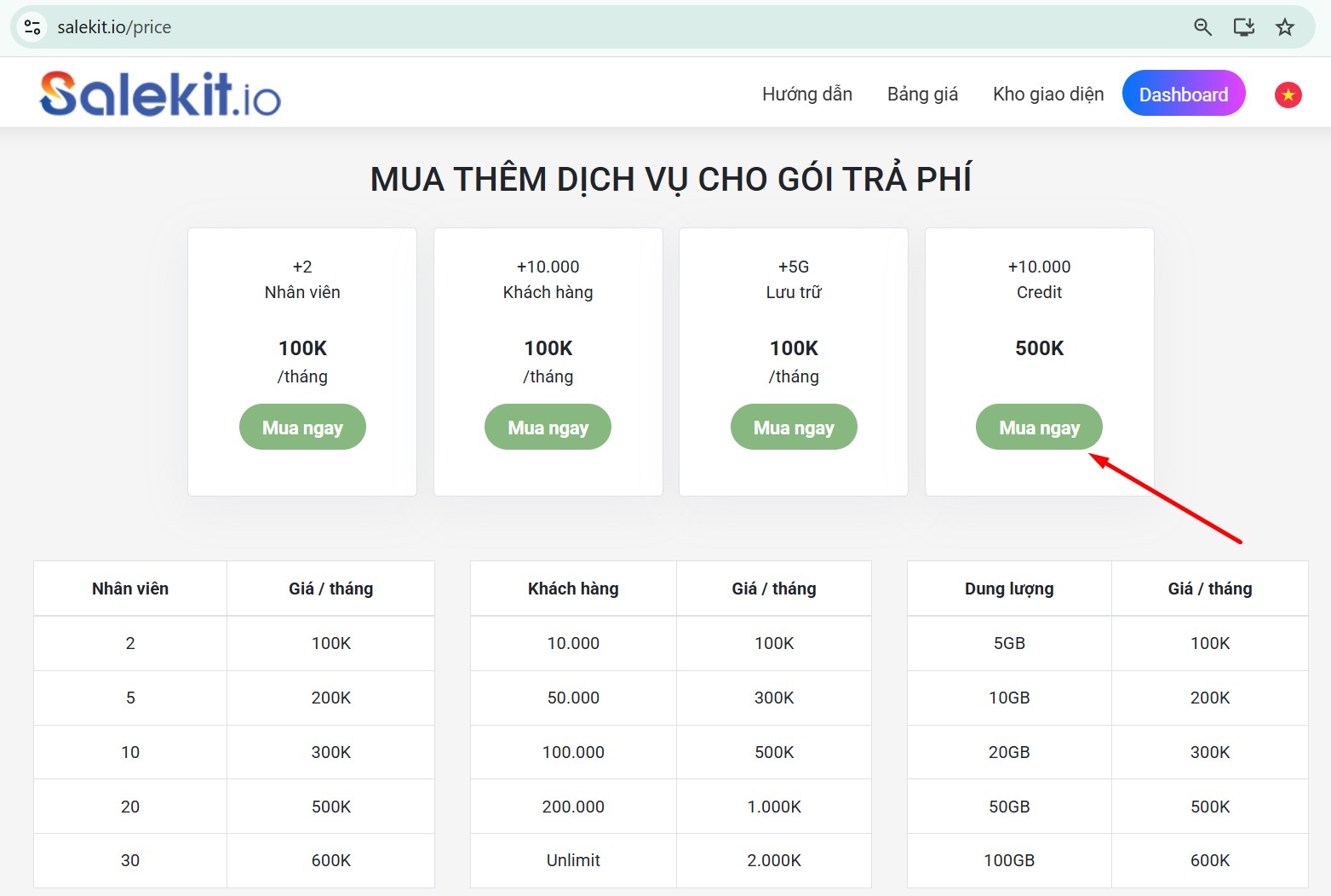Click the Vietnam flag language icon
The image size is (1331, 896).
click(x=1288, y=95)
